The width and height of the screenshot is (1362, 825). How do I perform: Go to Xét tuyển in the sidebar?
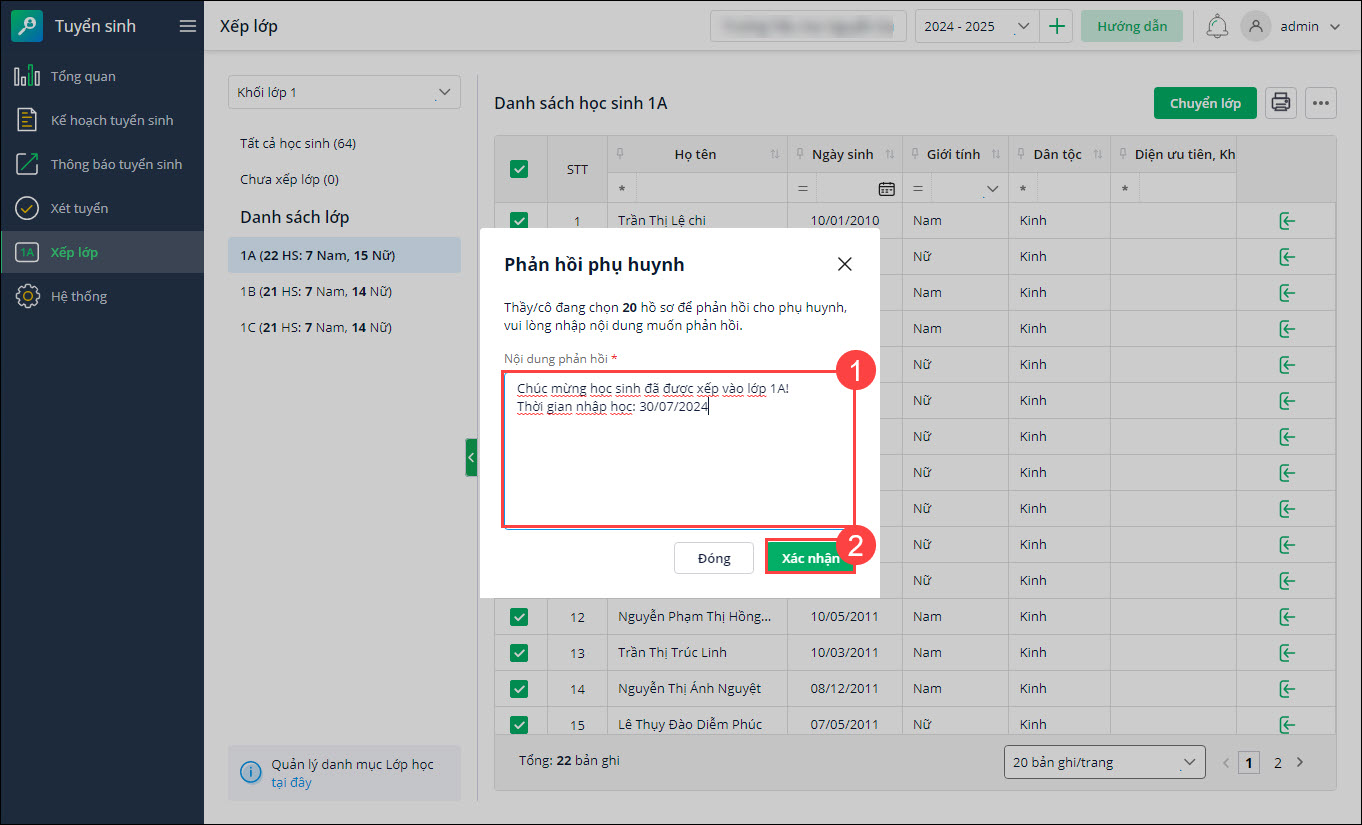pyautogui.click(x=102, y=208)
